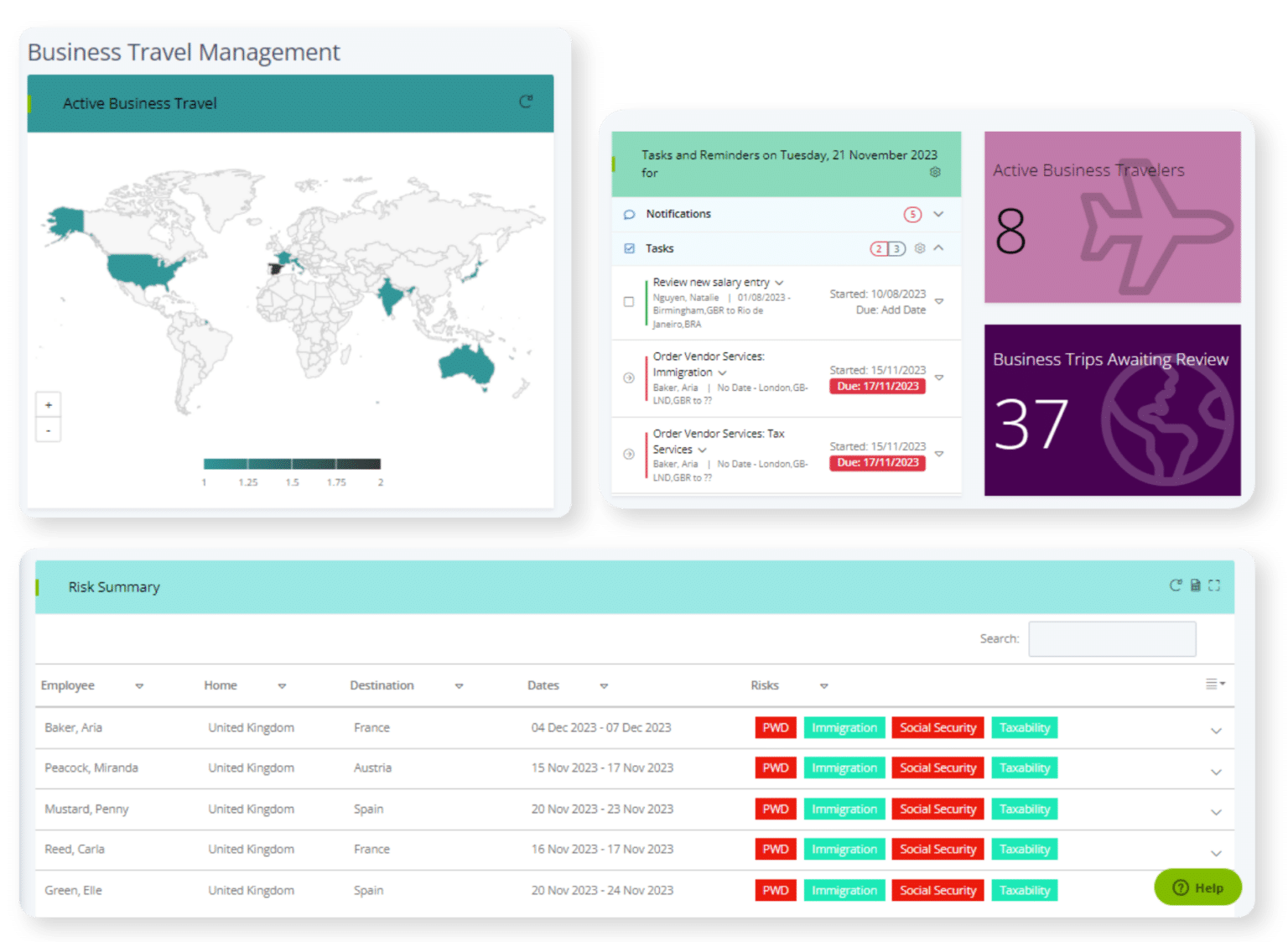
Task: Expand the Notifications section
Action: [x=938, y=214]
